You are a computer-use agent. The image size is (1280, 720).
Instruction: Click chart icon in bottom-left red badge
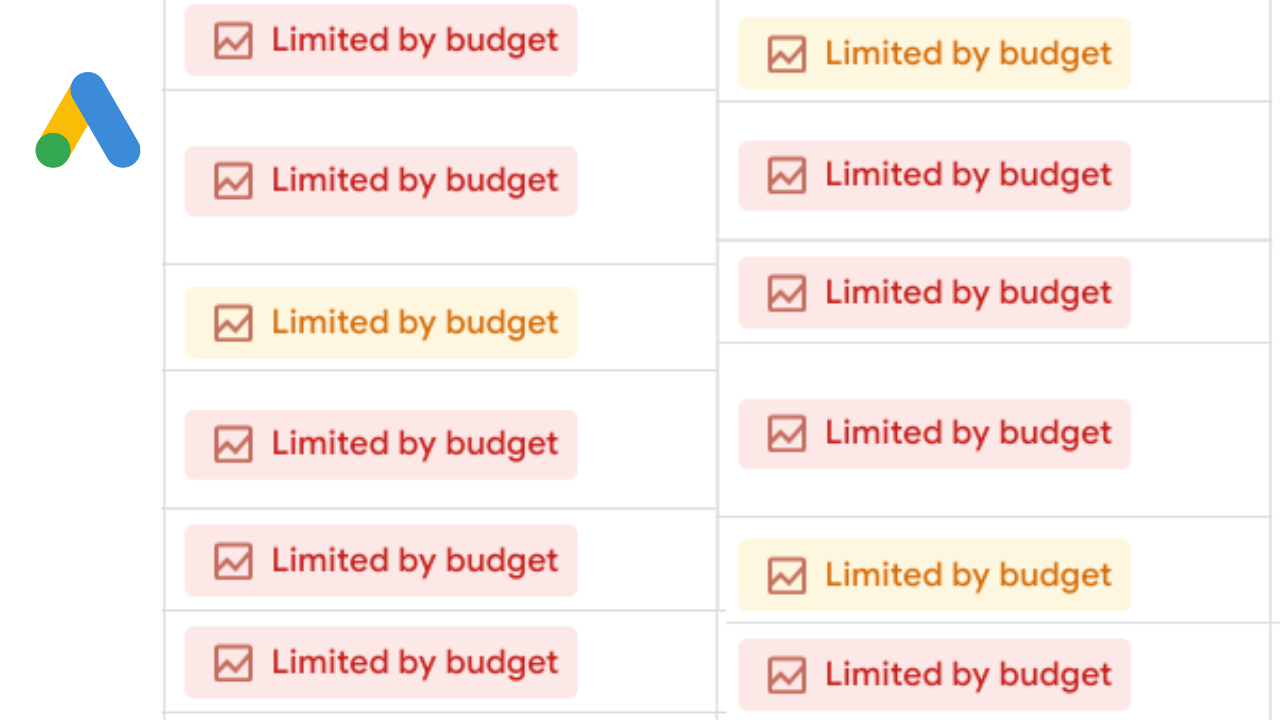233,663
